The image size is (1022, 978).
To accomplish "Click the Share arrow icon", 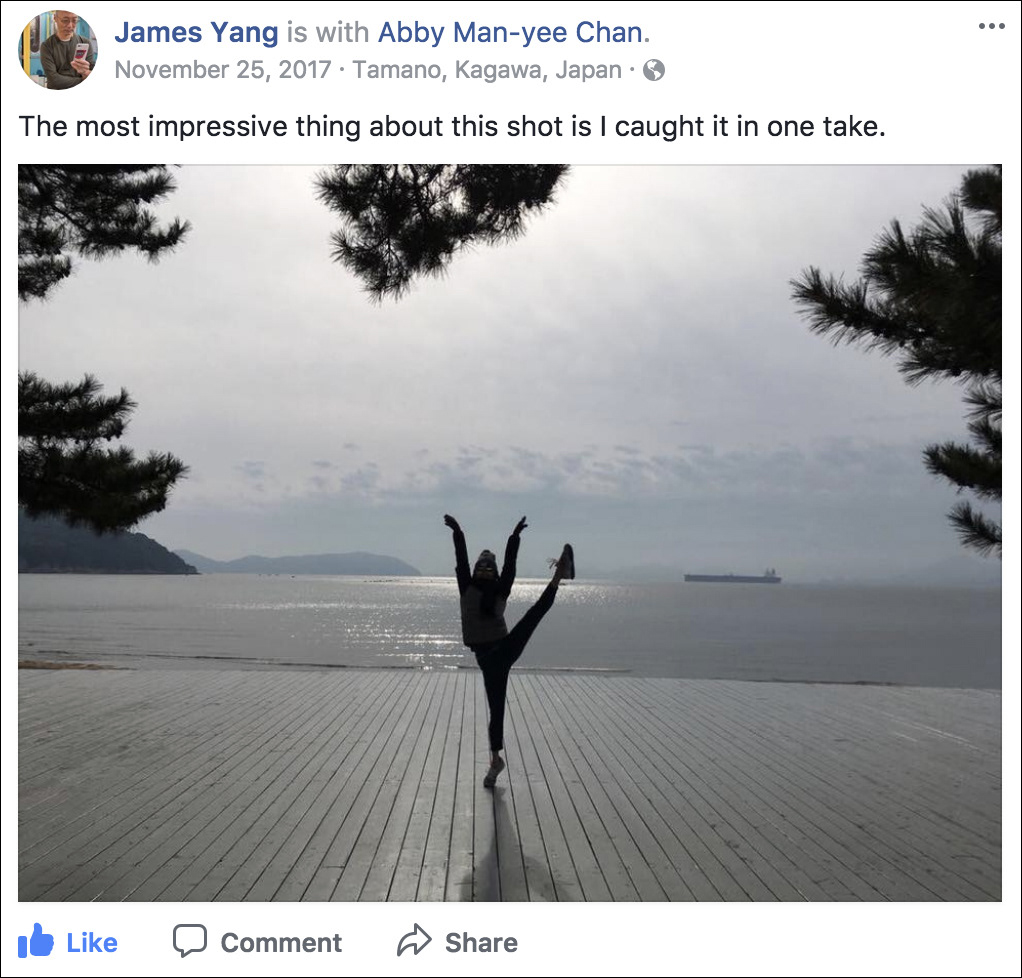I will pyautogui.click(x=414, y=940).
